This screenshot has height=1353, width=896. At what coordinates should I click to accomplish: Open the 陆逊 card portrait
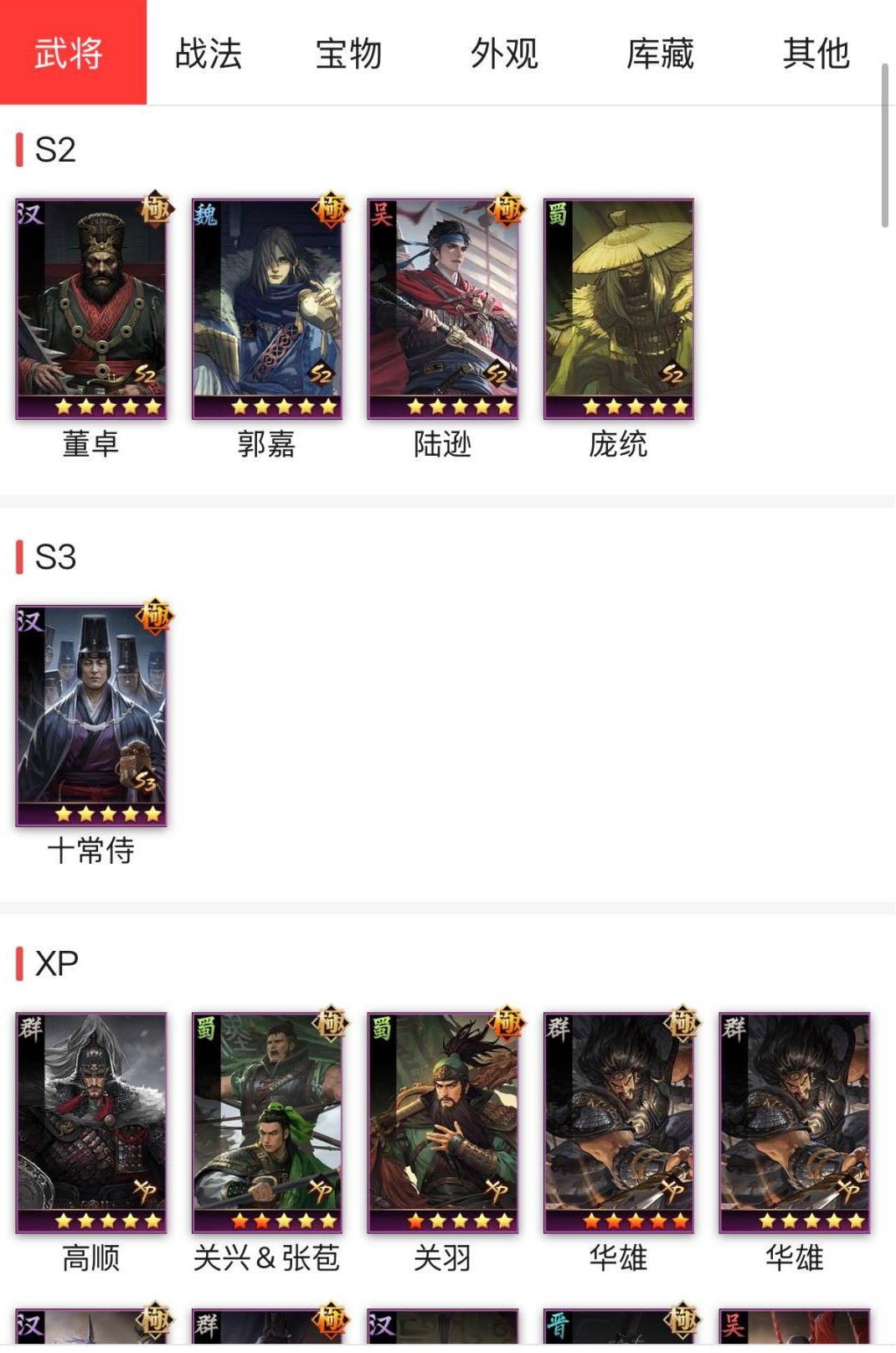443,308
